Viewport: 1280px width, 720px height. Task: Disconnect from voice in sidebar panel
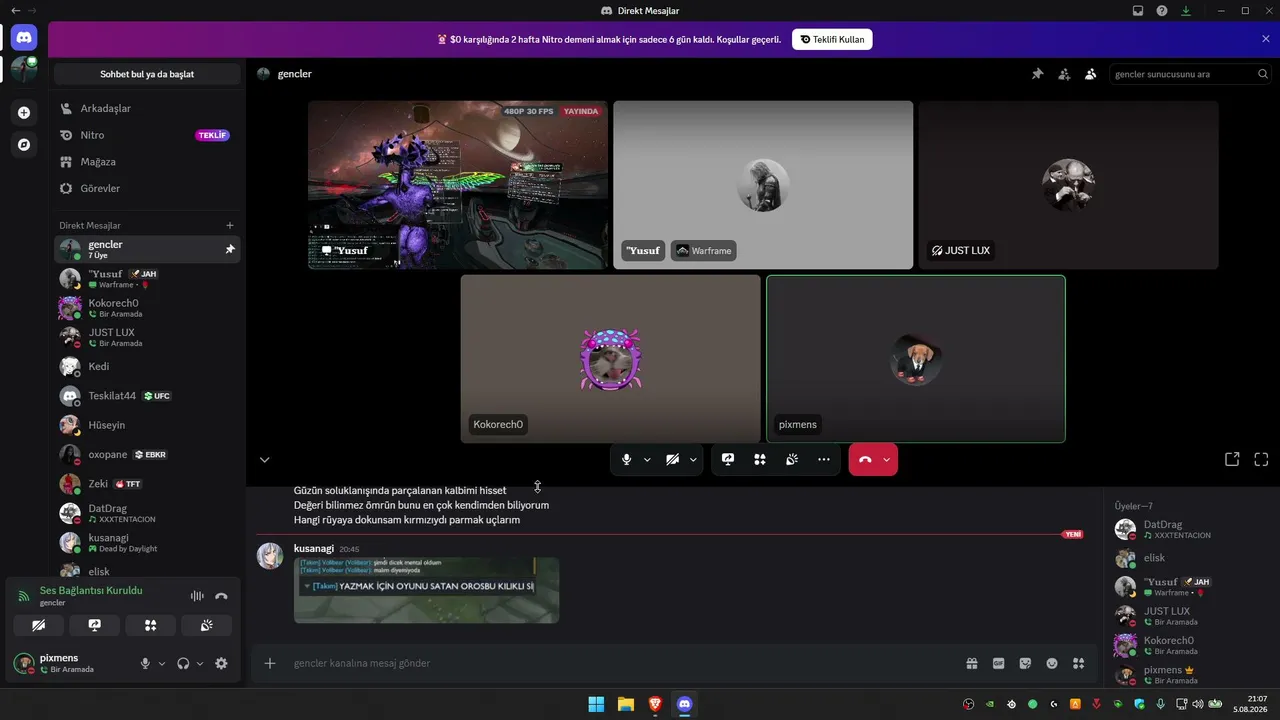(x=221, y=596)
